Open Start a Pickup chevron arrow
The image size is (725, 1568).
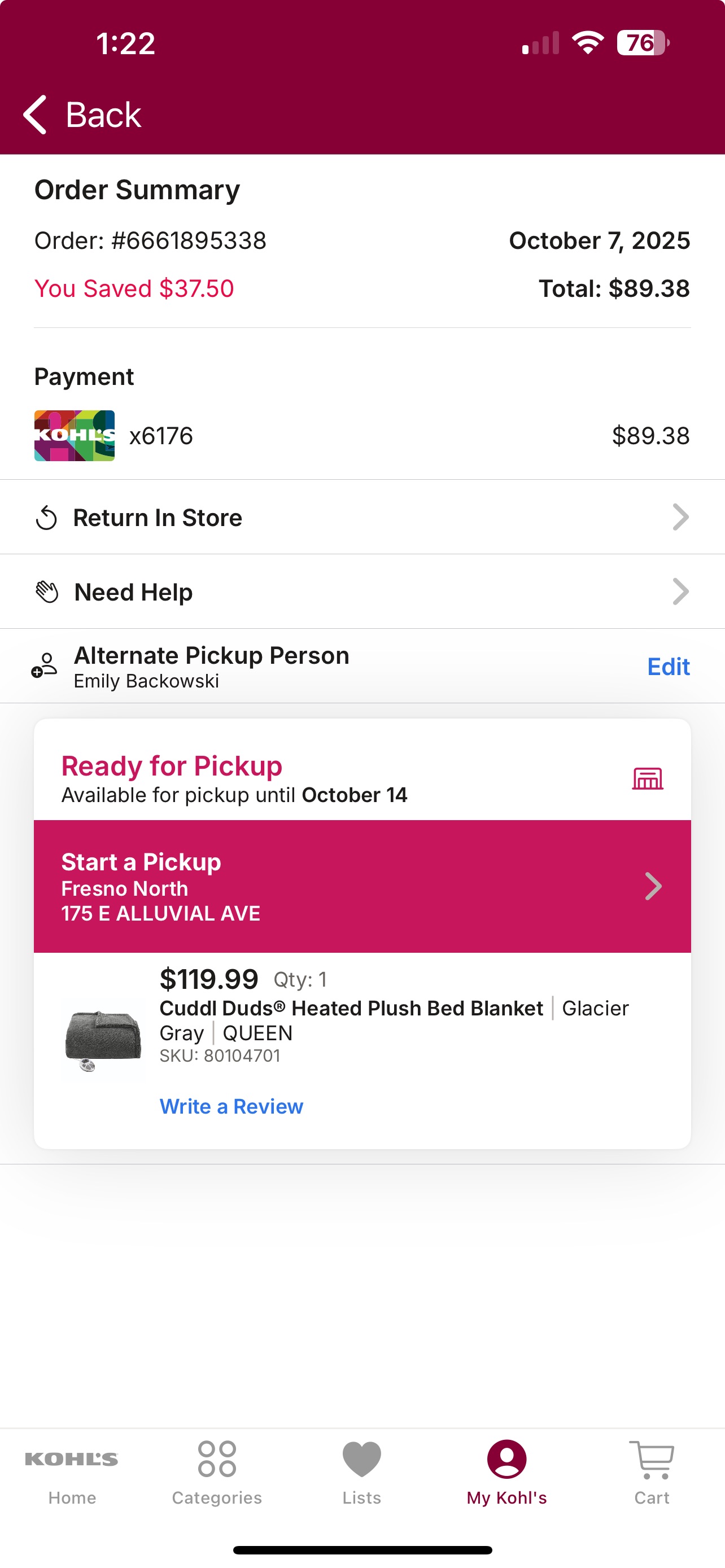[x=653, y=886]
